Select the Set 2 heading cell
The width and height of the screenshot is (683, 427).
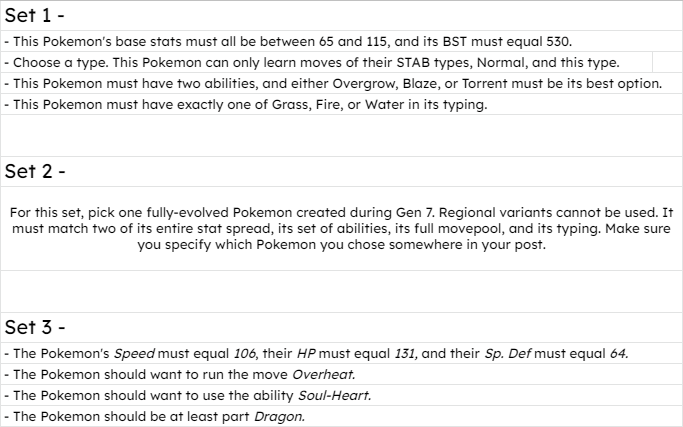(x=341, y=171)
